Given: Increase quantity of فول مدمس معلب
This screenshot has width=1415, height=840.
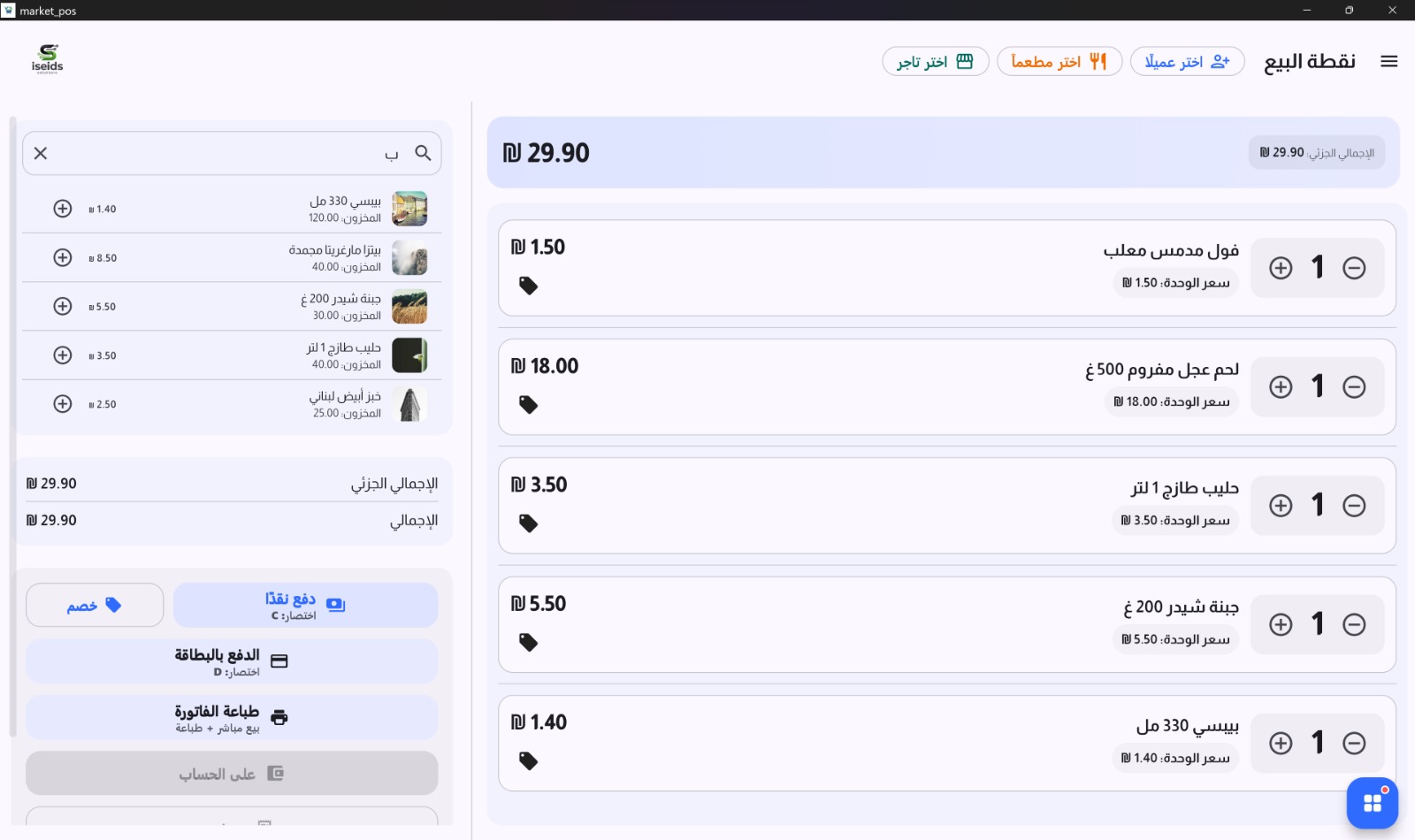Looking at the screenshot, I should 1281,268.
